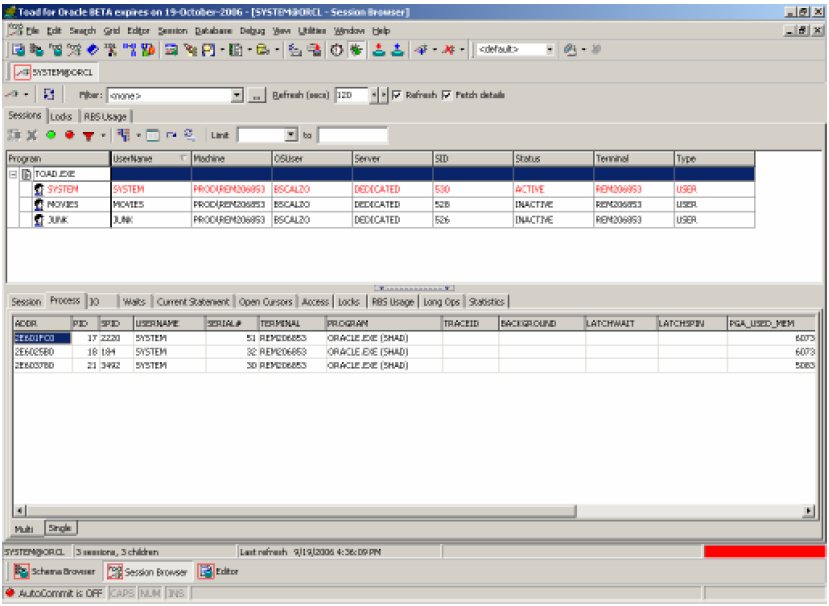Click the new connection plug icon
This screenshot has width=829, height=606.
(x=421, y=50)
